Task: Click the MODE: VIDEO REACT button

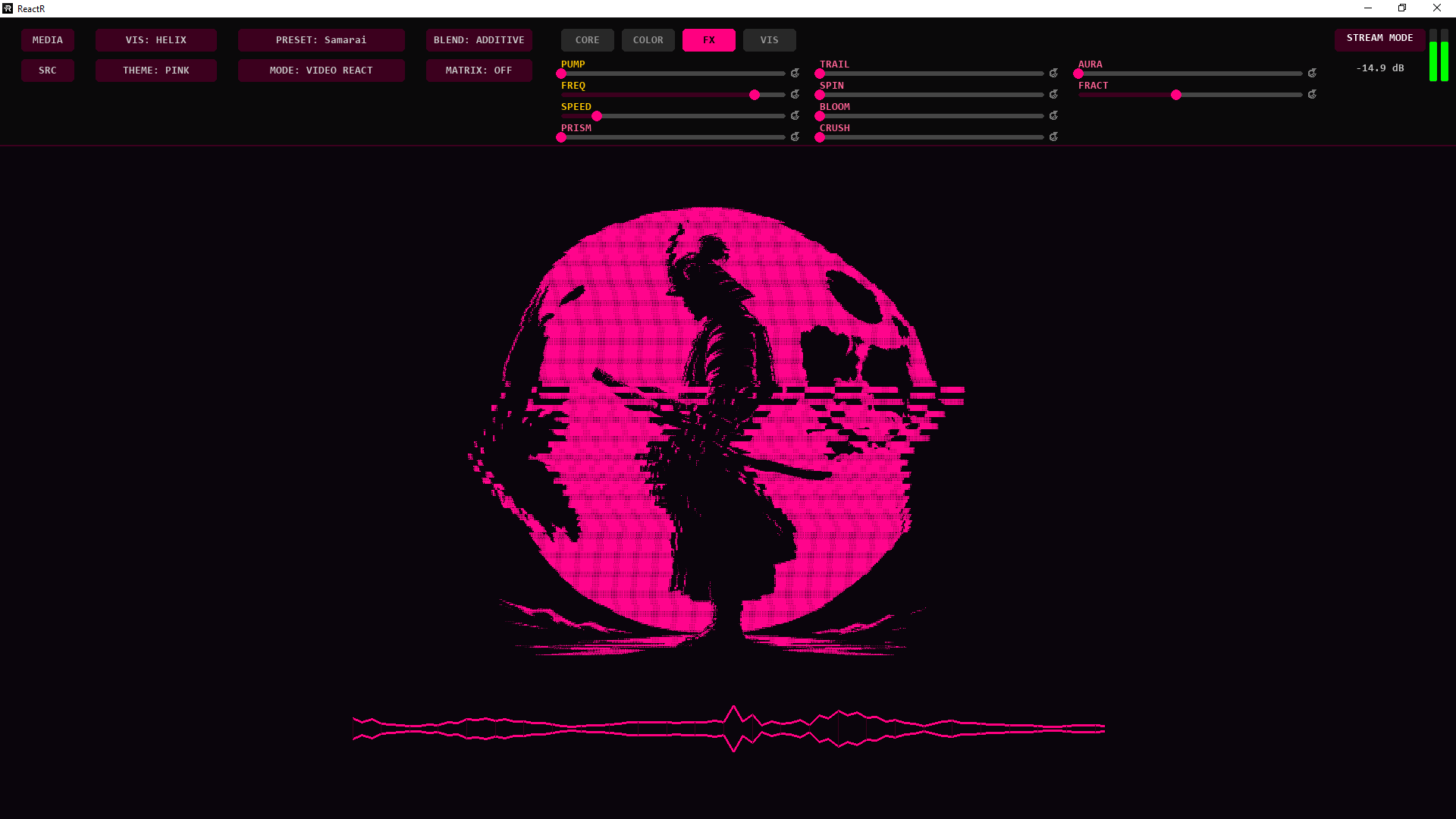Action: pos(321,71)
